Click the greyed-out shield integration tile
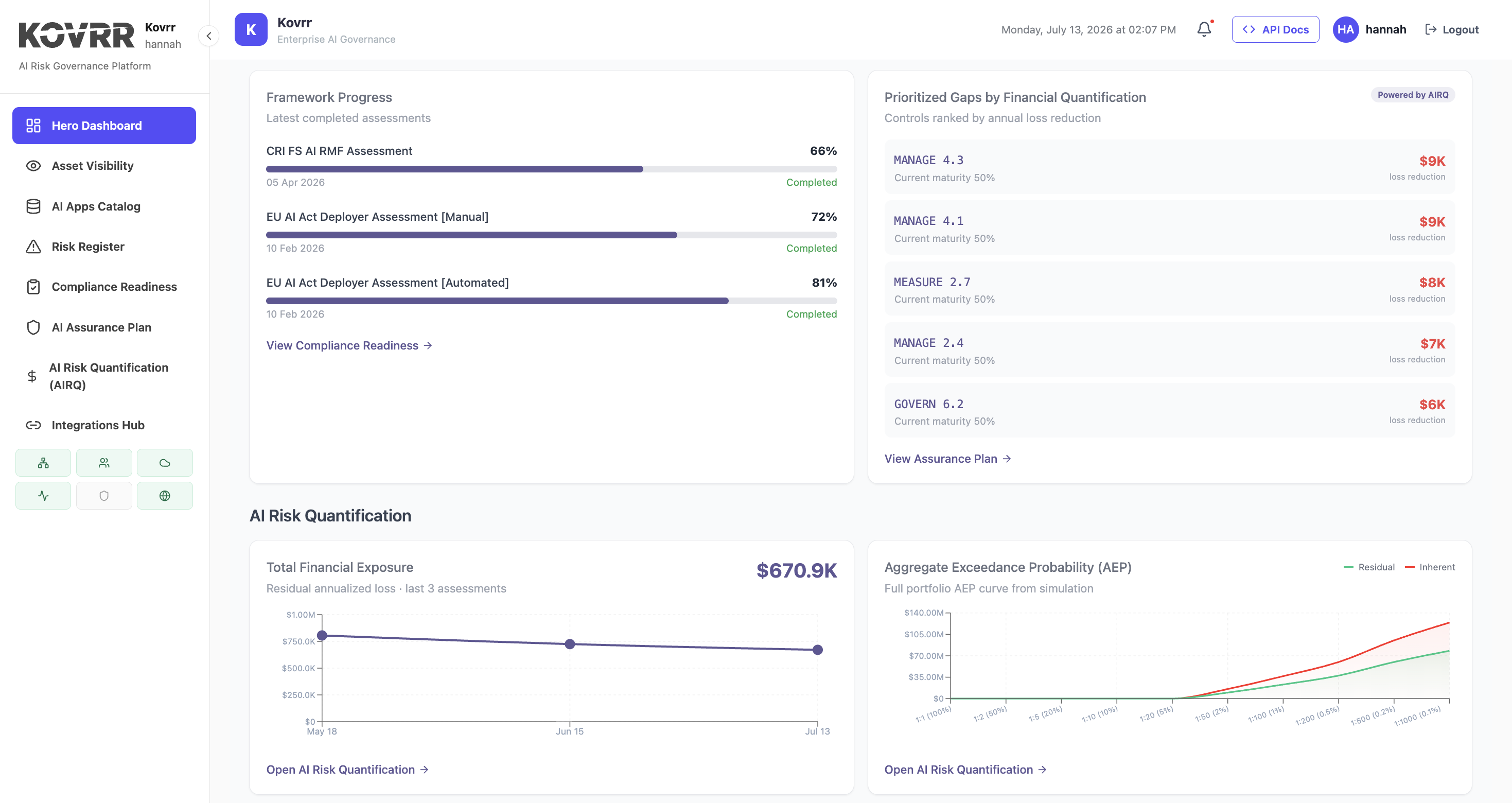The image size is (1512, 803). coord(104,495)
